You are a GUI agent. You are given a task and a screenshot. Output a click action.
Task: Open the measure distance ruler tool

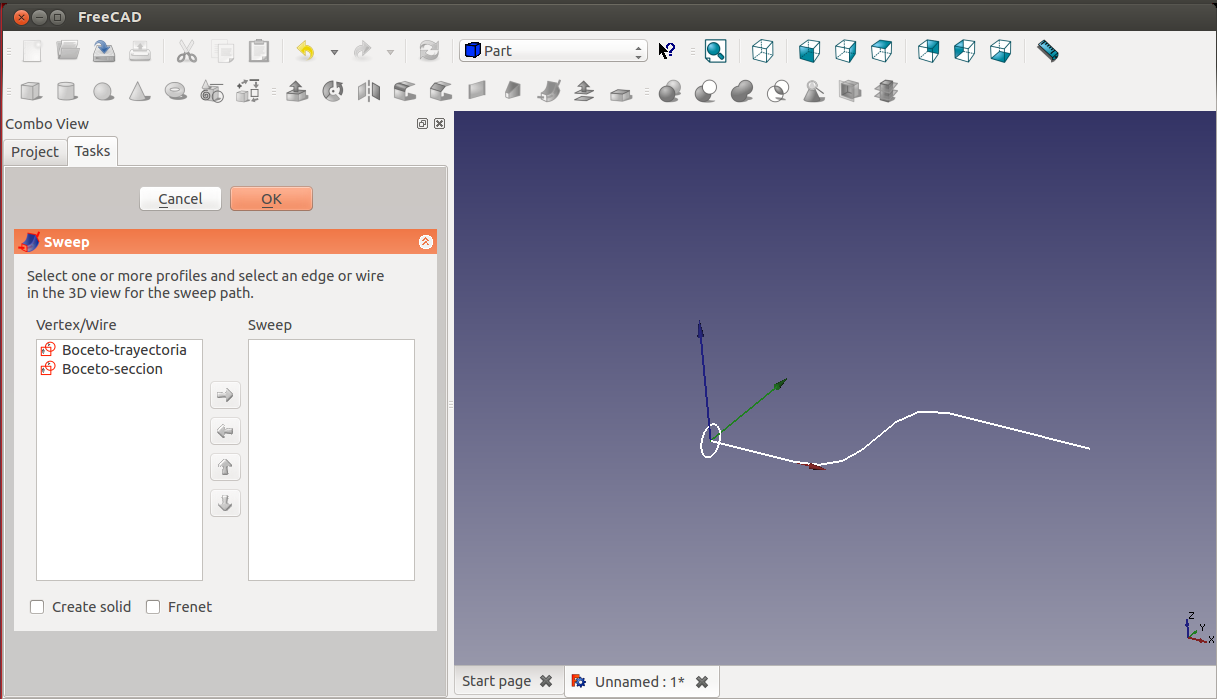coord(1047,51)
